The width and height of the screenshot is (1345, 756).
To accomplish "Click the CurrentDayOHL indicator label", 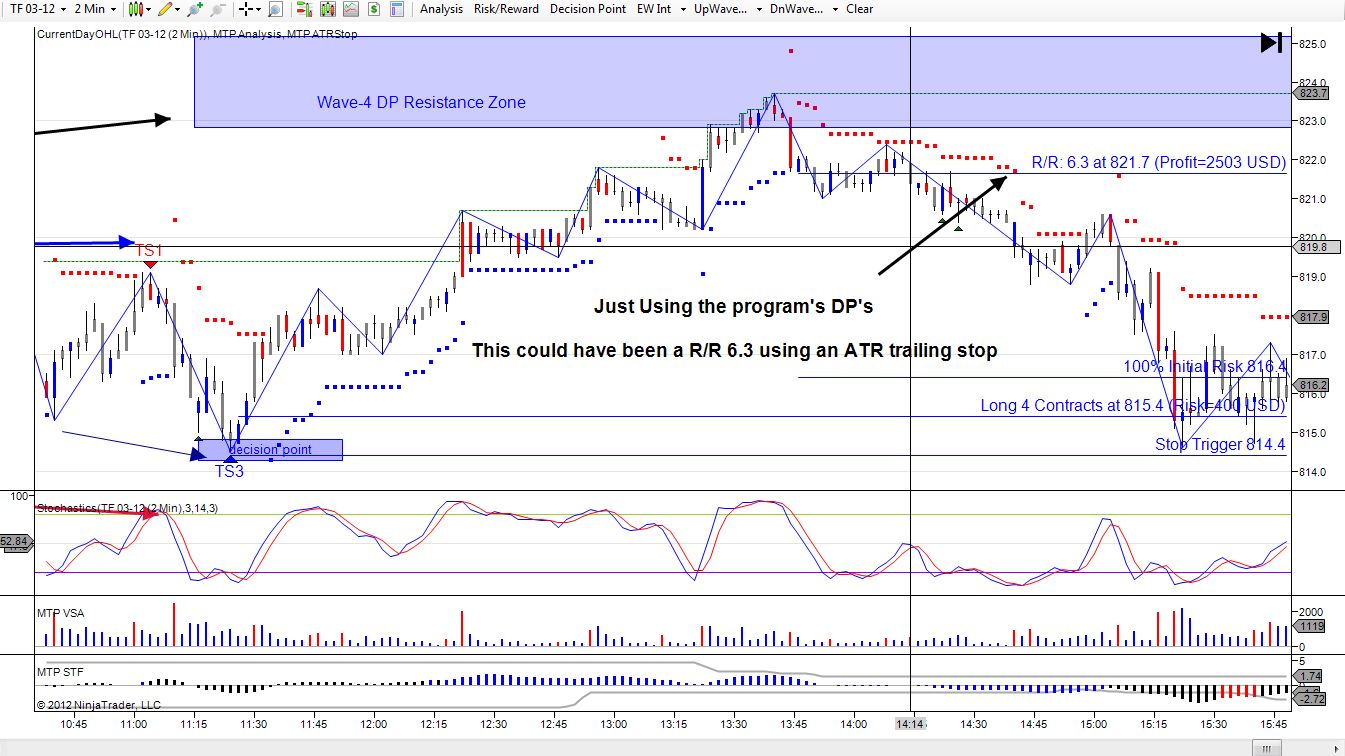I will coord(196,34).
